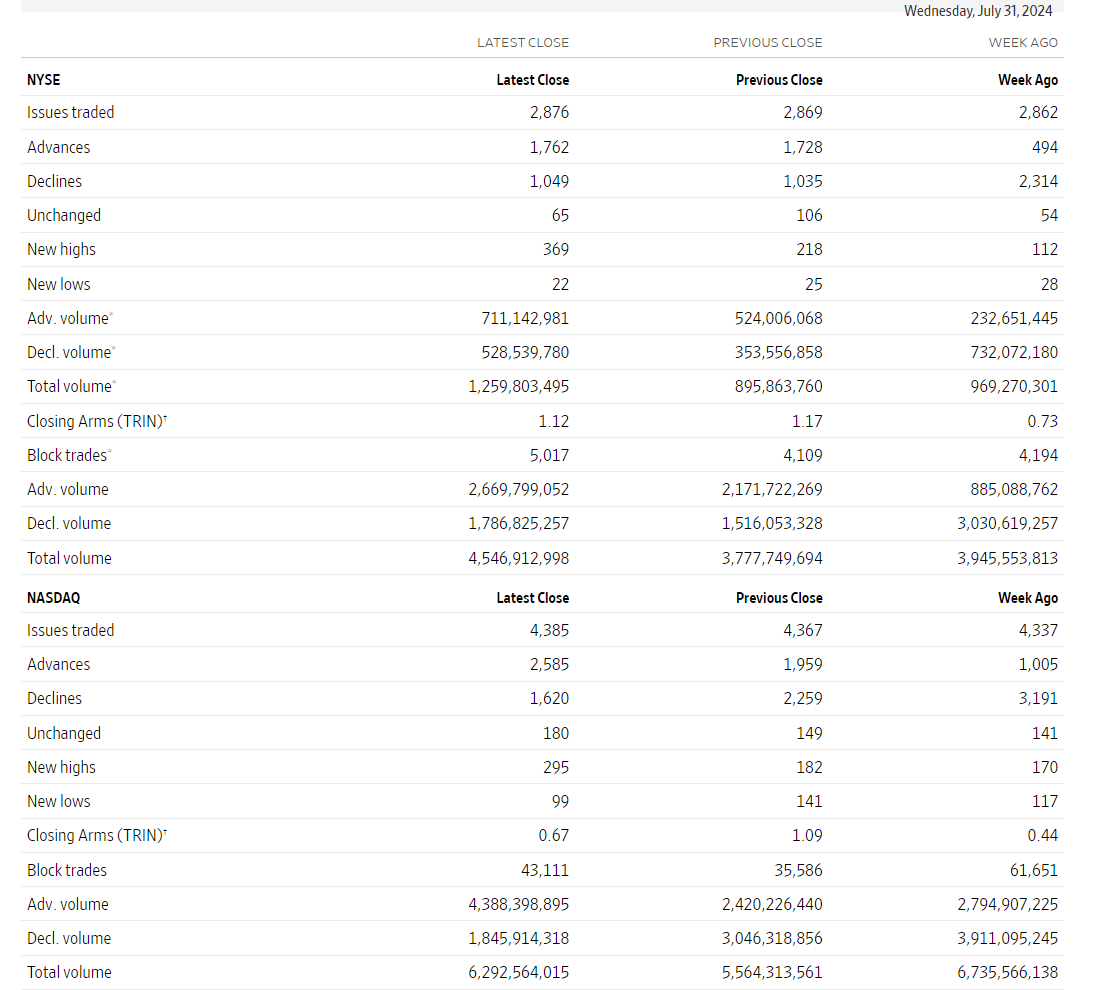Click NYSE Block trades previous value 4,109
The image size is (1096, 990).
pyautogui.click(x=802, y=456)
